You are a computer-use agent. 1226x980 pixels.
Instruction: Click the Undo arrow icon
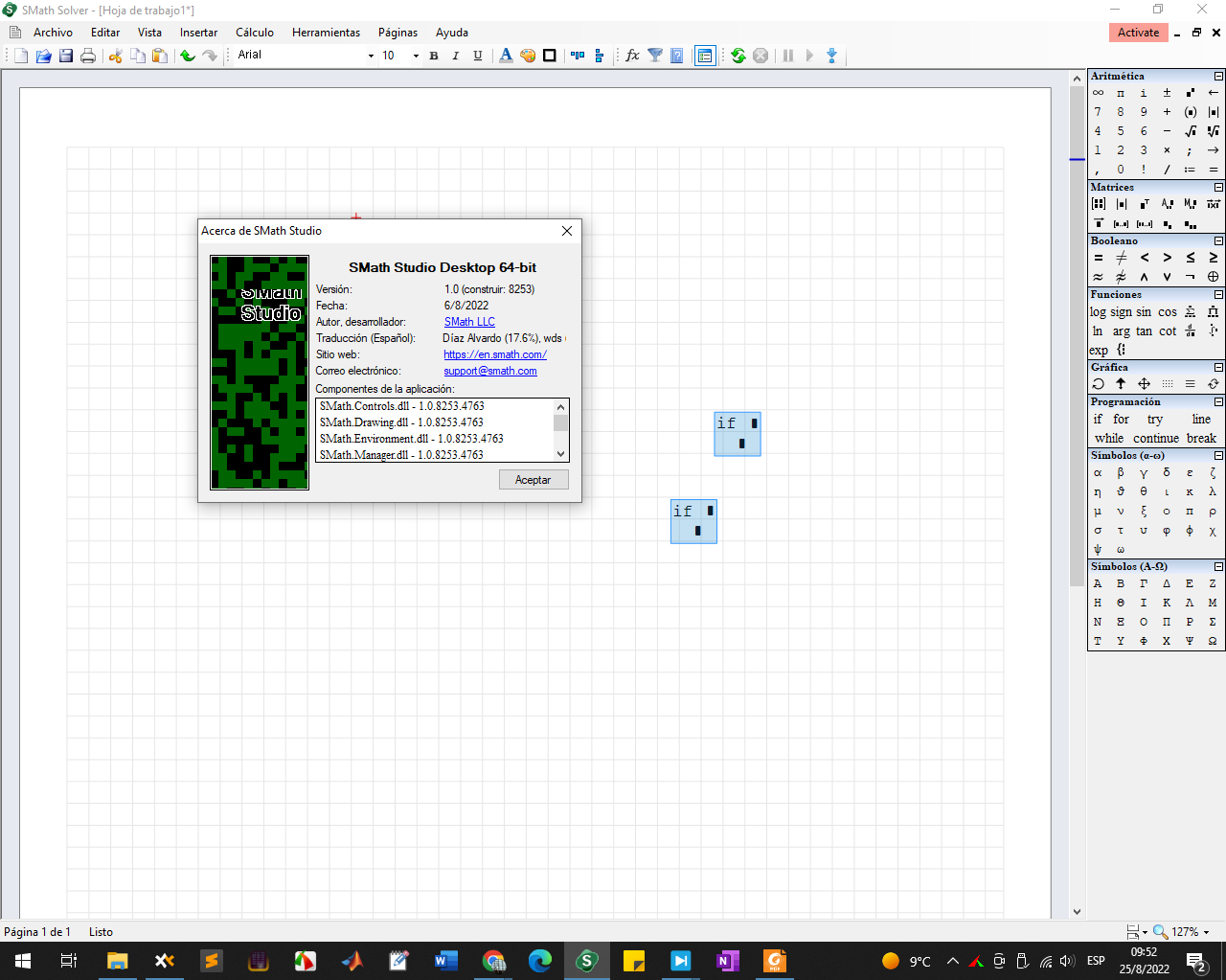[188, 56]
